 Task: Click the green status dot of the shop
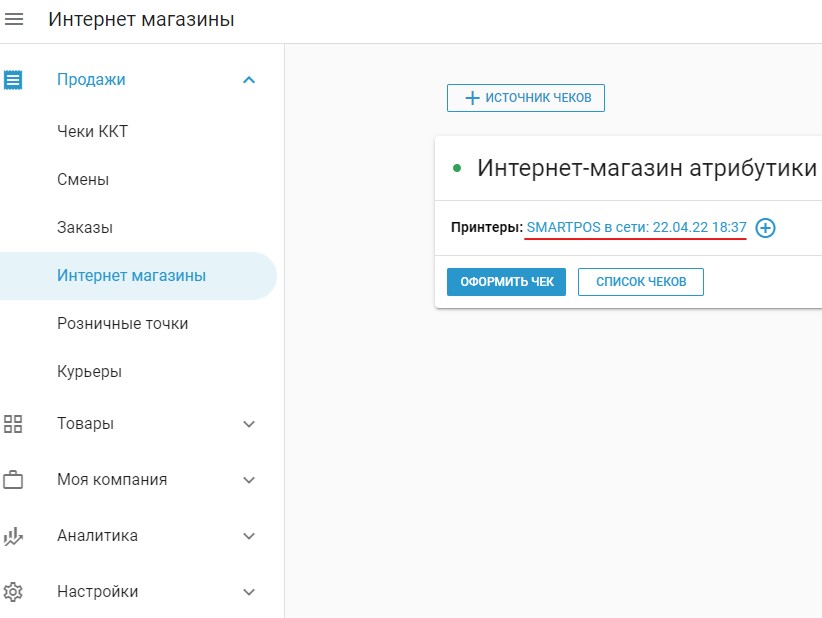click(457, 168)
